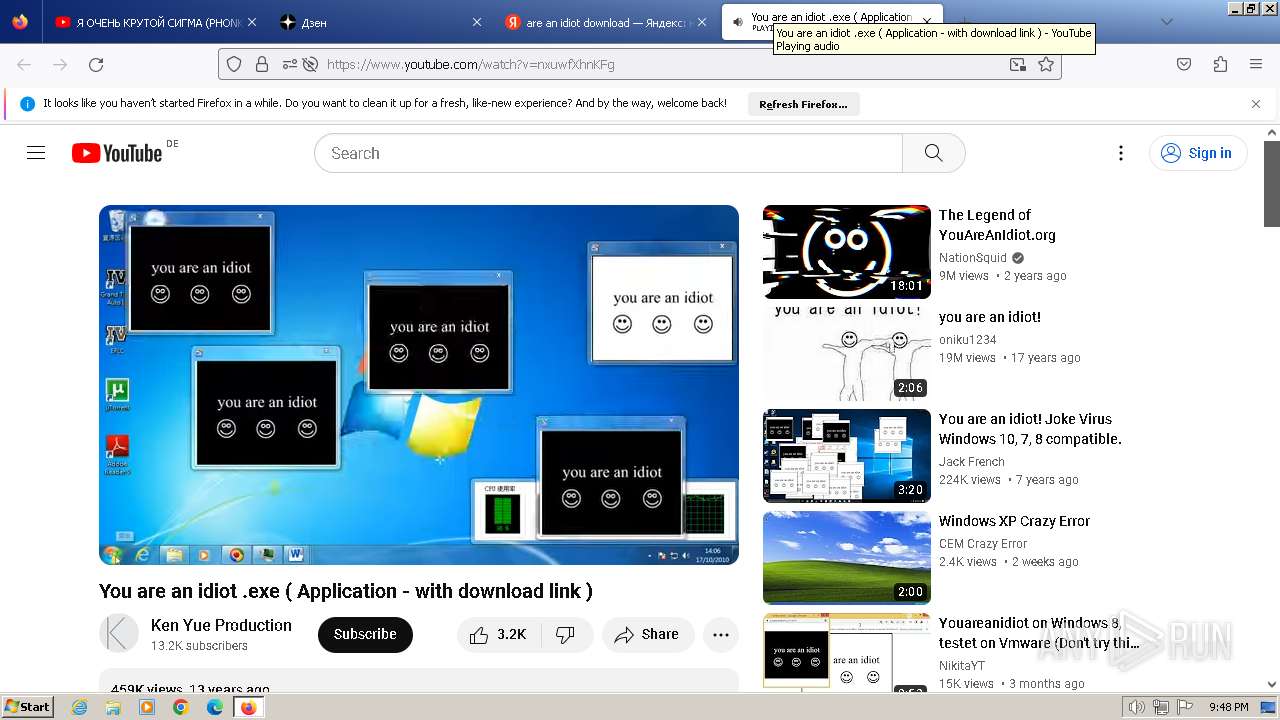Expand the list all tabs dropdown
Viewport: 1280px width, 720px height.
[1166, 21]
